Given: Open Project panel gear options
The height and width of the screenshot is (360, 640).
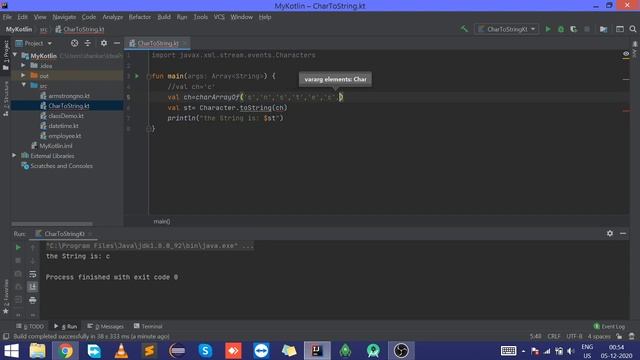Looking at the screenshot, I should click(x=104, y=43).
